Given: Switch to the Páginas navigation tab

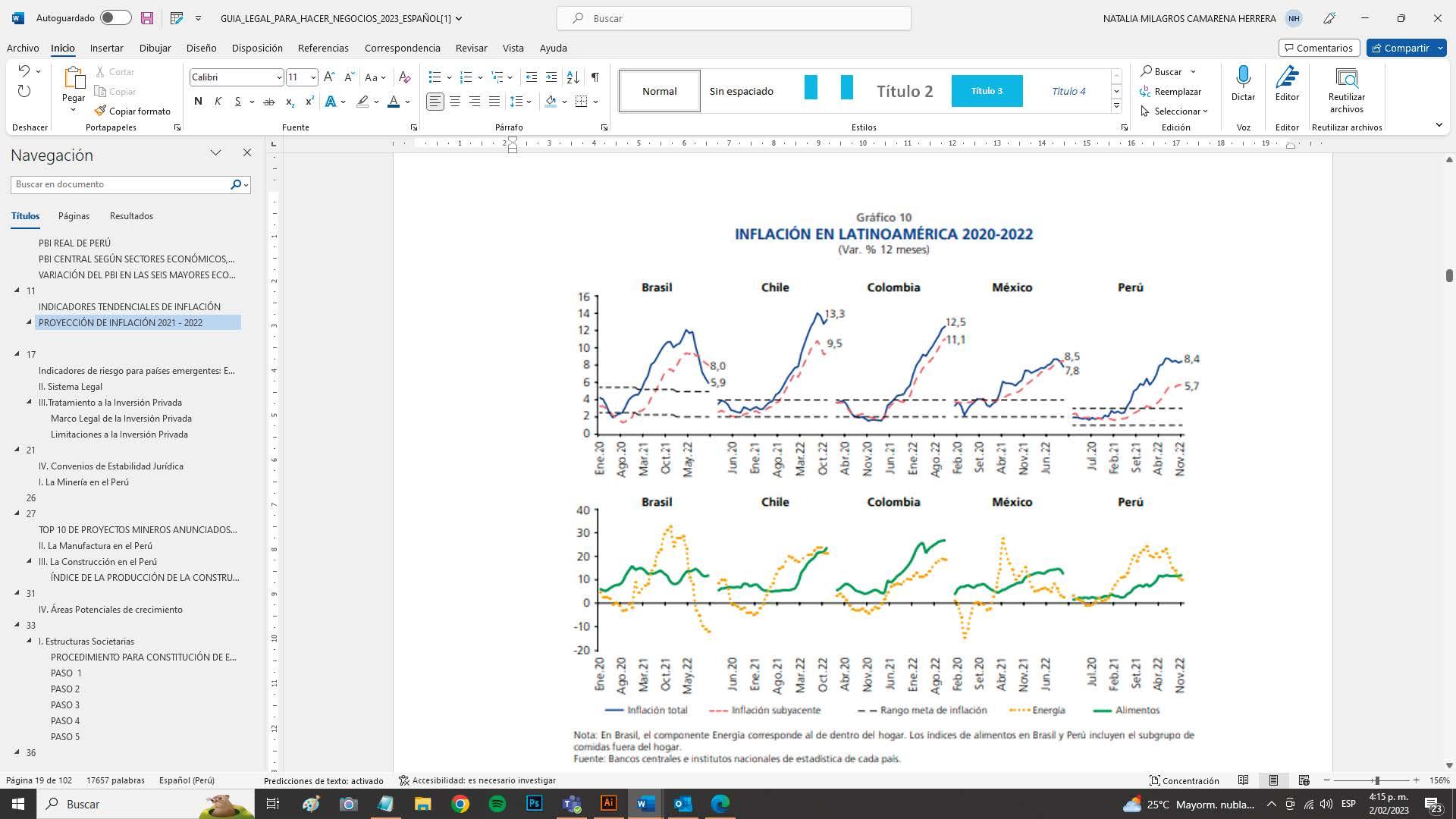Looking at the screenshot, I should click(x=74, y=216).
